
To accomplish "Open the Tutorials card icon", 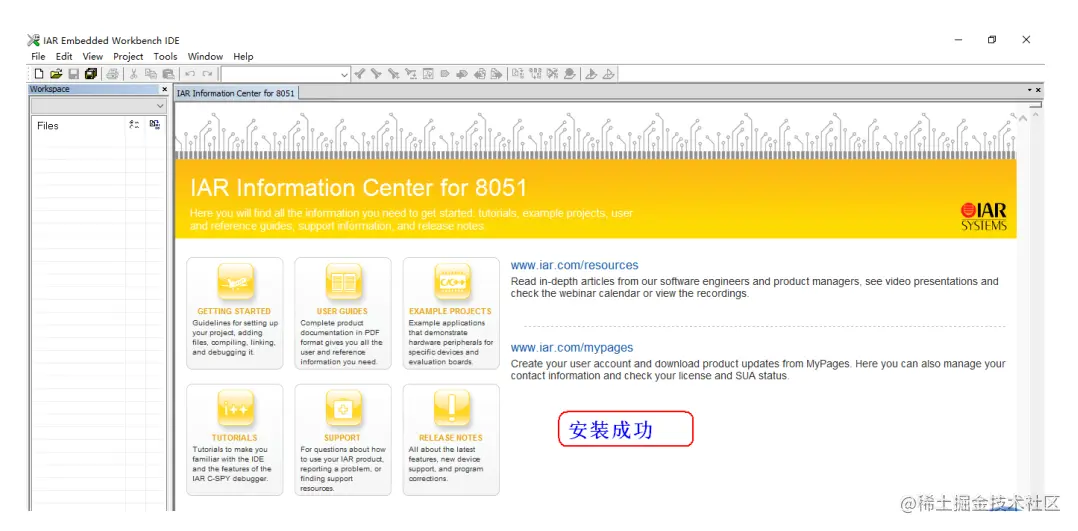I will pyautogui.click(x=235, y=409).
